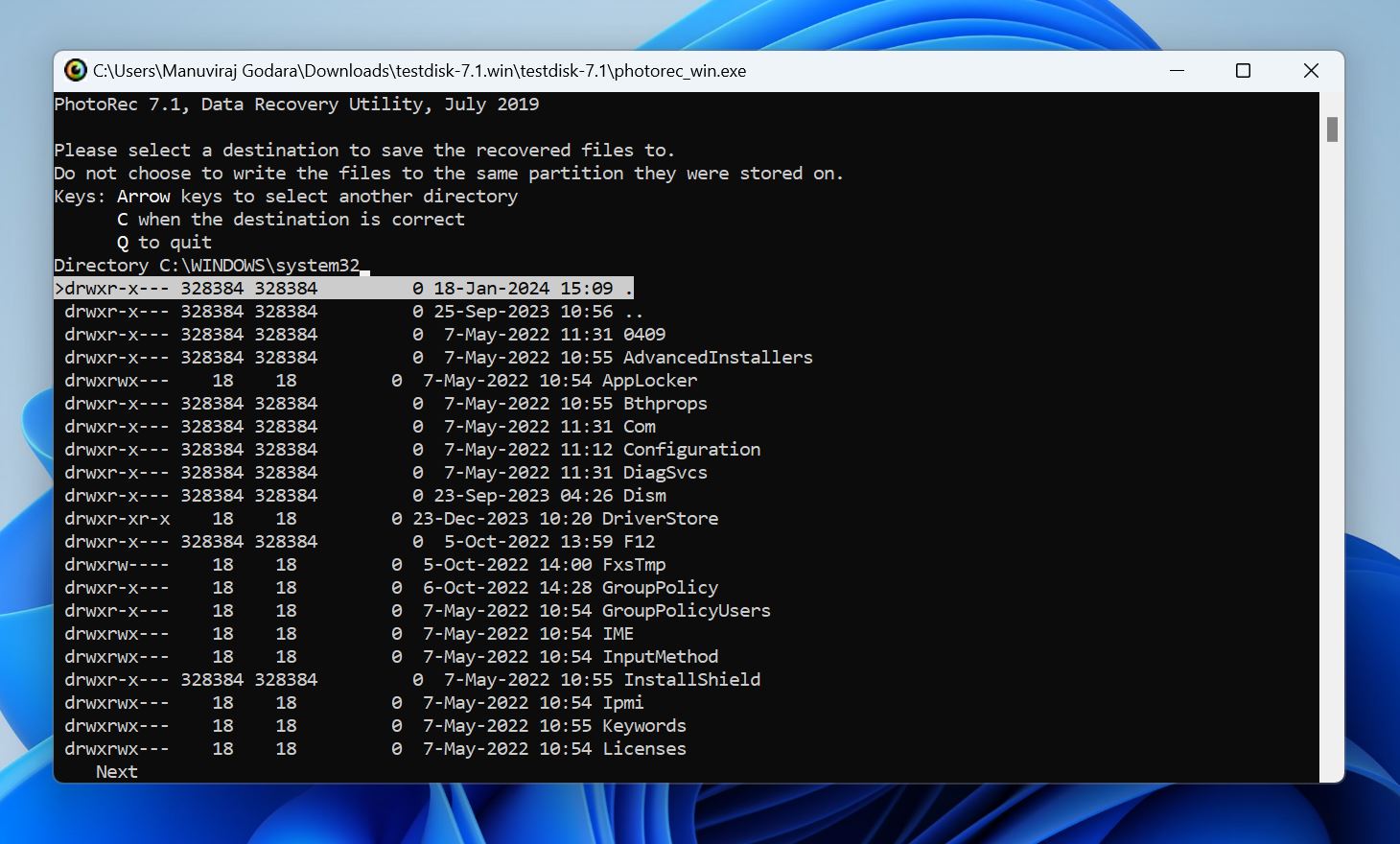Click the 'Do not choose to write' warning line
This screenshot has height=844, width=1400.
[x=449, y=173]
